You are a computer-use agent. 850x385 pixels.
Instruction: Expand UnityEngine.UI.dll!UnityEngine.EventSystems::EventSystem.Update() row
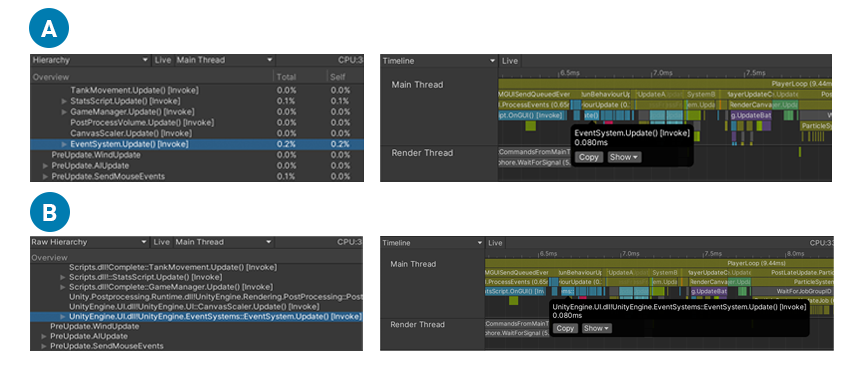[x=63, y=317]
